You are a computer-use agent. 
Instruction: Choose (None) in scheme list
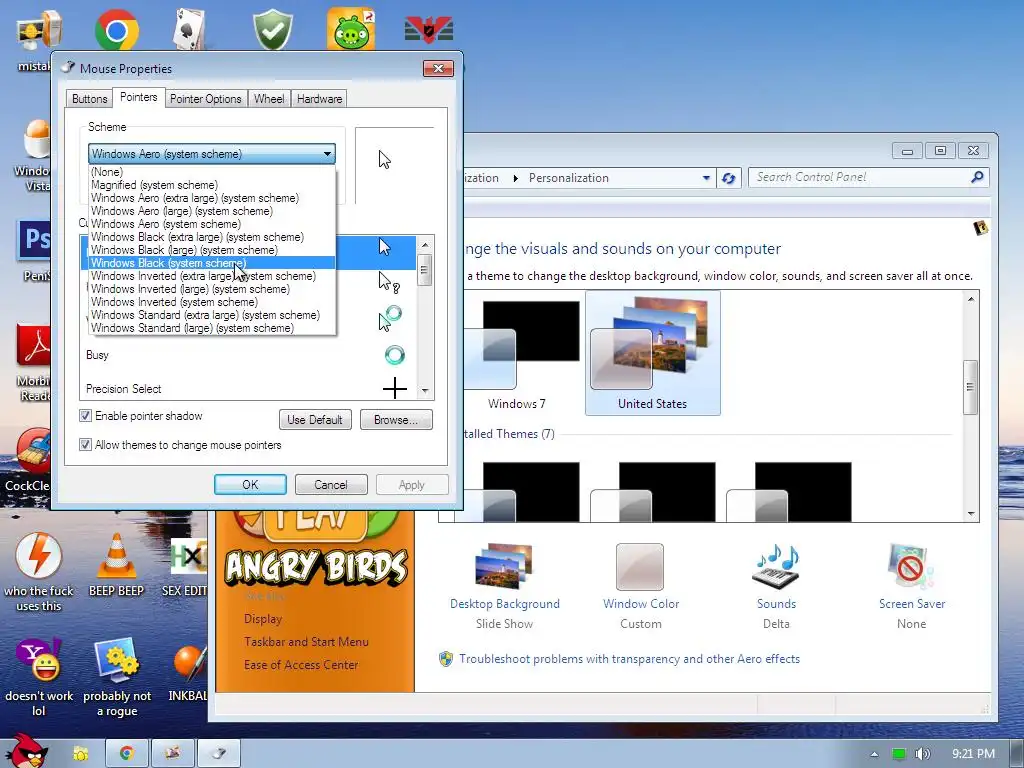[212, 172]
